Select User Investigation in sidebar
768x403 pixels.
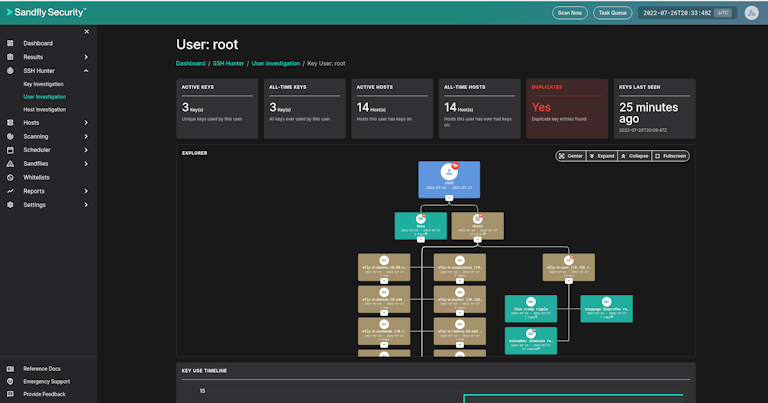coord(45,97)
